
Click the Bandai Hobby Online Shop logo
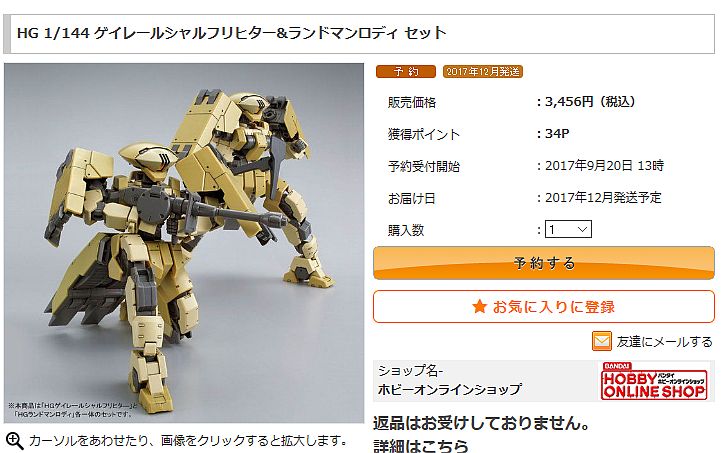[654, 382]
